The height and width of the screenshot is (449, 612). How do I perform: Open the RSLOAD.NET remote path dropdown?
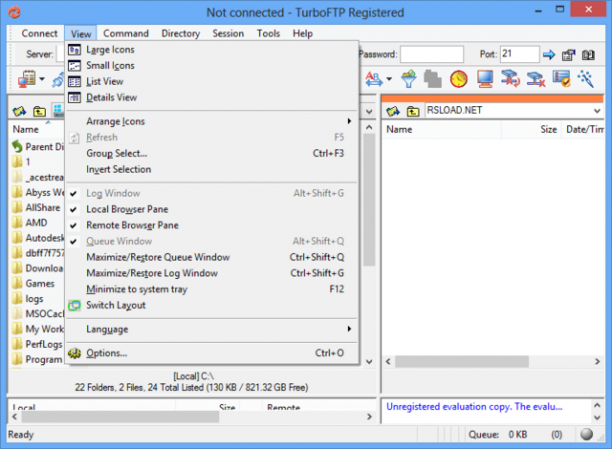pyautogui.click(x=597, y=111)
